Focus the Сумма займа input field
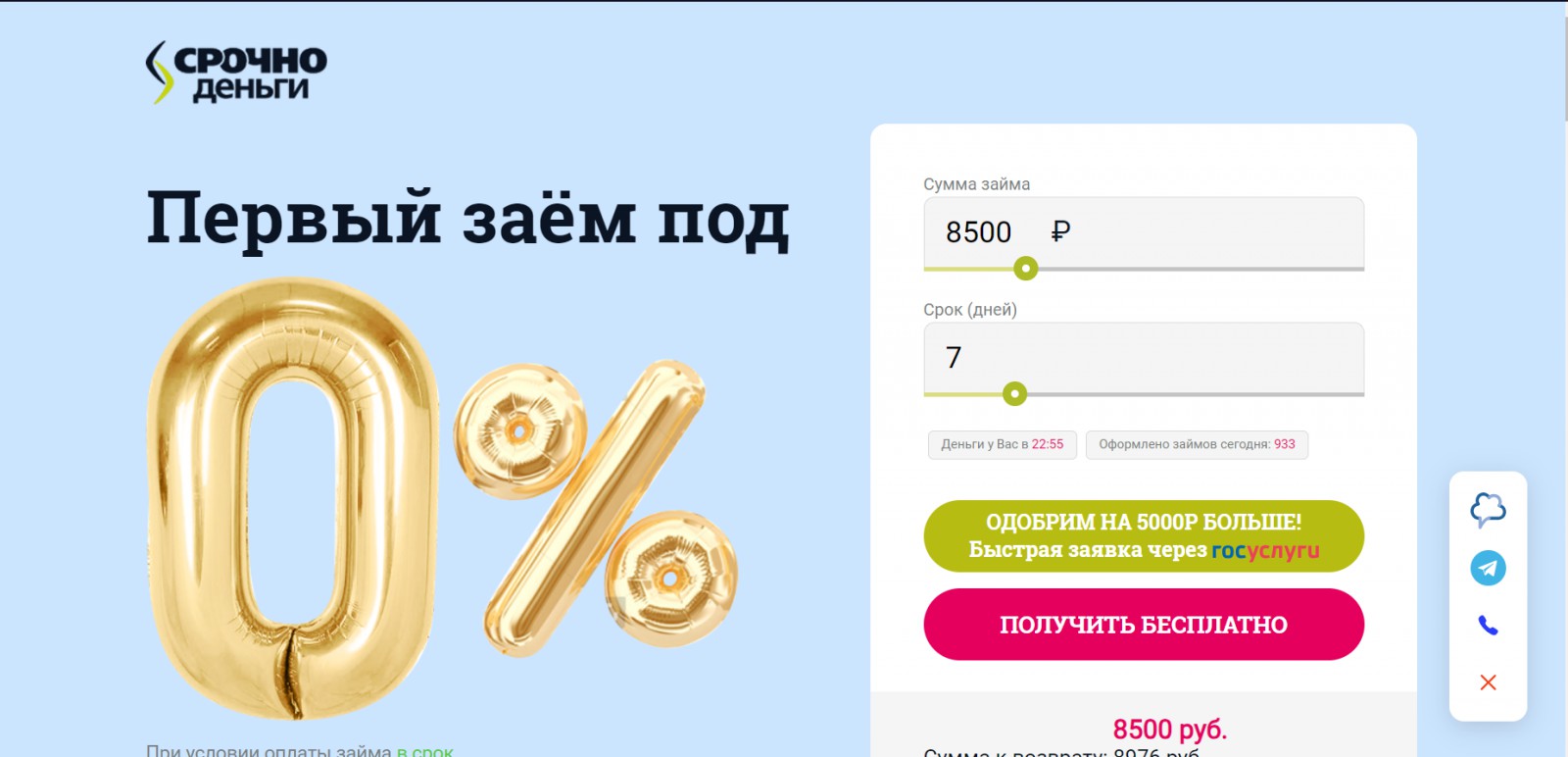This screenshot has width=1568, height=757. [1144, 232]
